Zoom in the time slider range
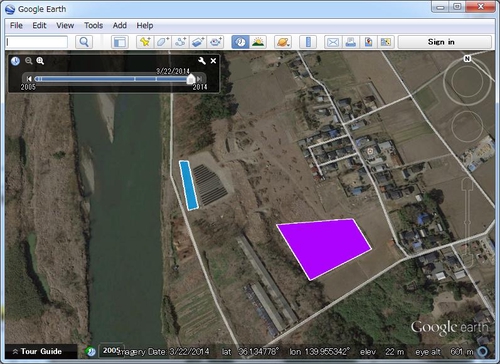The image size is (500, 364). (40, 61)
